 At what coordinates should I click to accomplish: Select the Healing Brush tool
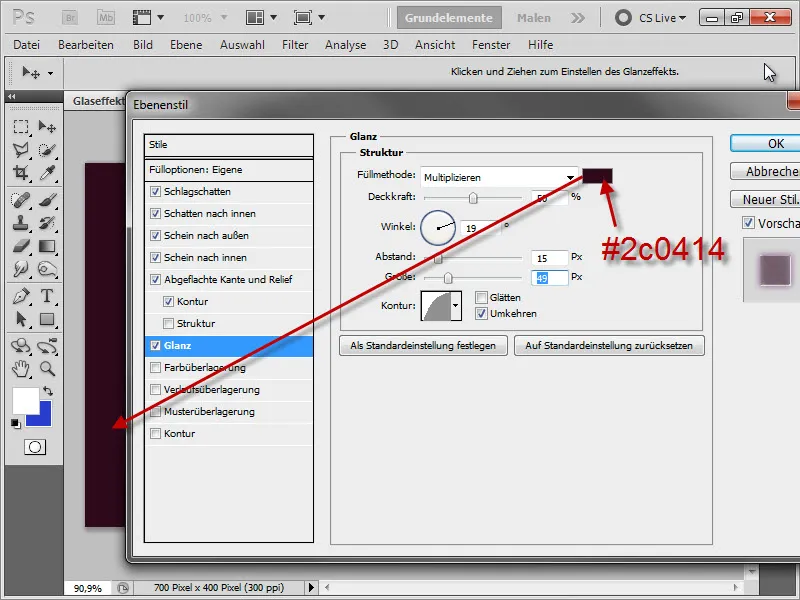tap(21, 199)
